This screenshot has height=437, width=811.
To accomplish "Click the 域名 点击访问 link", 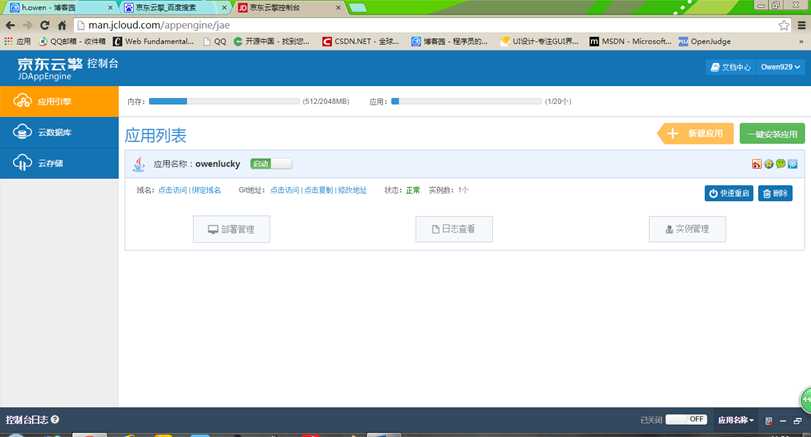I will 173,190.
